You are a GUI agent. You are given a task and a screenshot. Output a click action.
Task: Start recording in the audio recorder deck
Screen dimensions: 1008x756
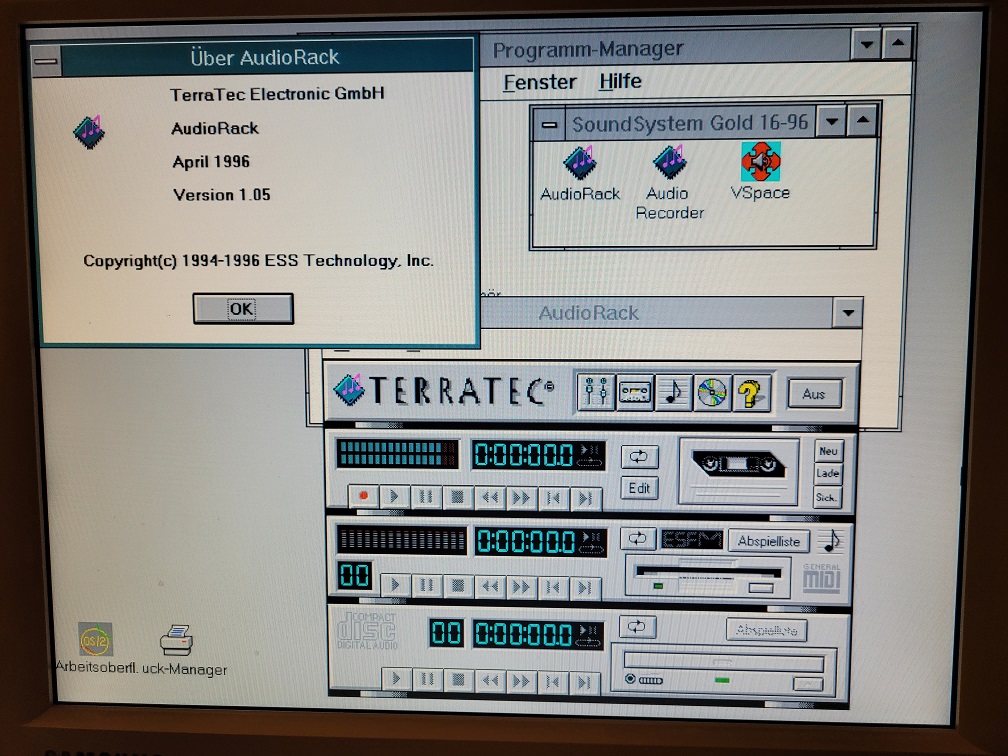[363, 496]
